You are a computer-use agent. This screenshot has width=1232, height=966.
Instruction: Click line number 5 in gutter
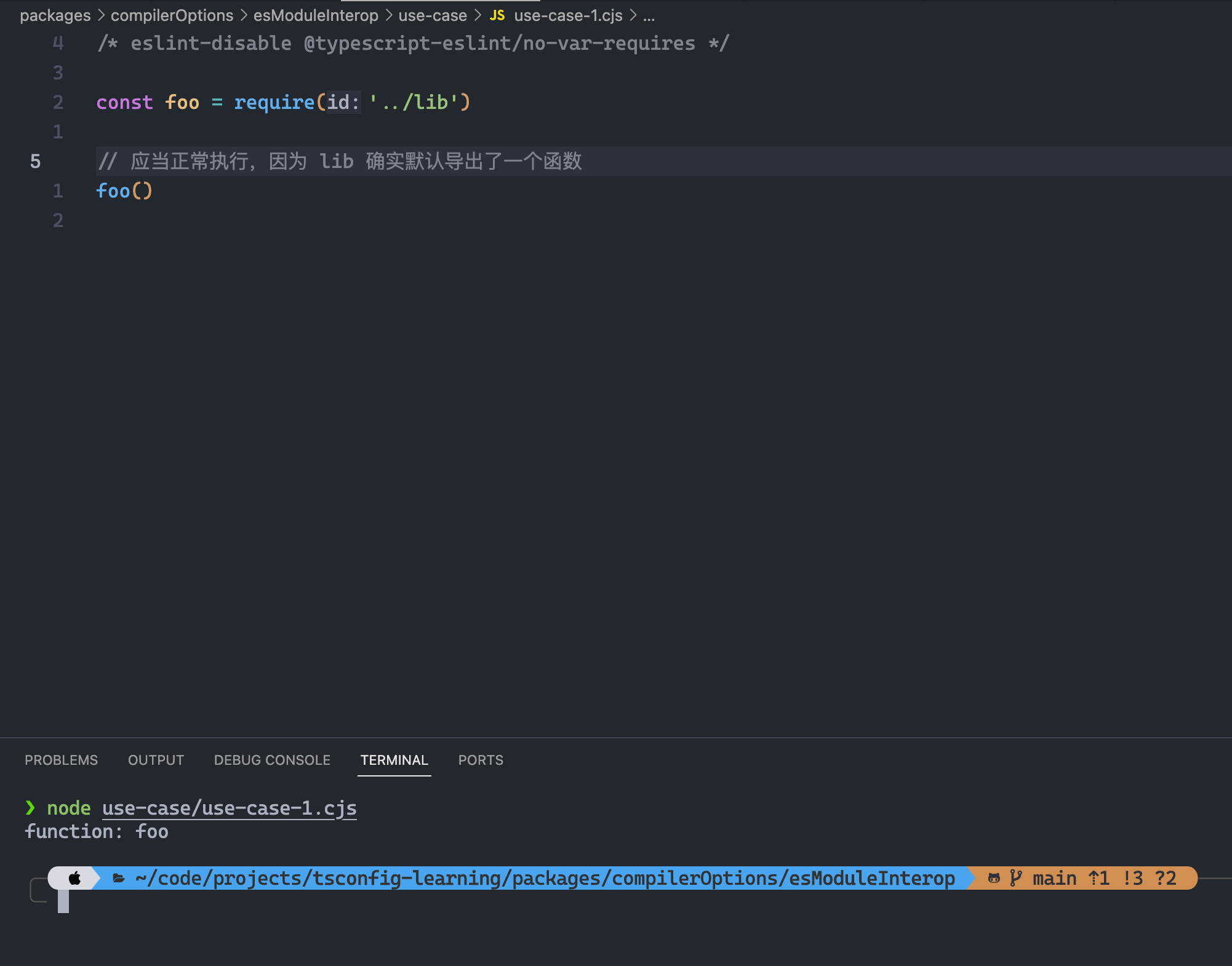pos(35,161)
